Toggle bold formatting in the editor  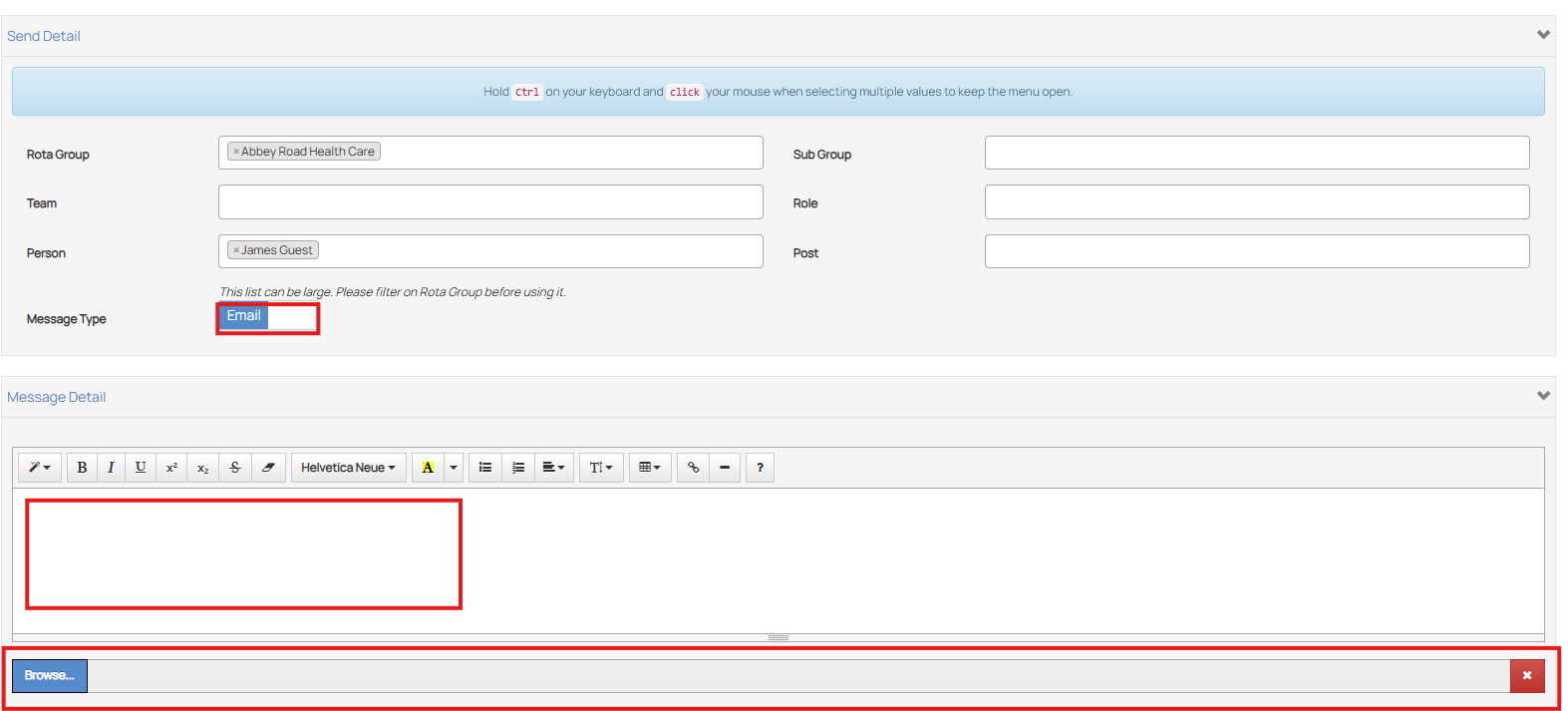point(82,468)
